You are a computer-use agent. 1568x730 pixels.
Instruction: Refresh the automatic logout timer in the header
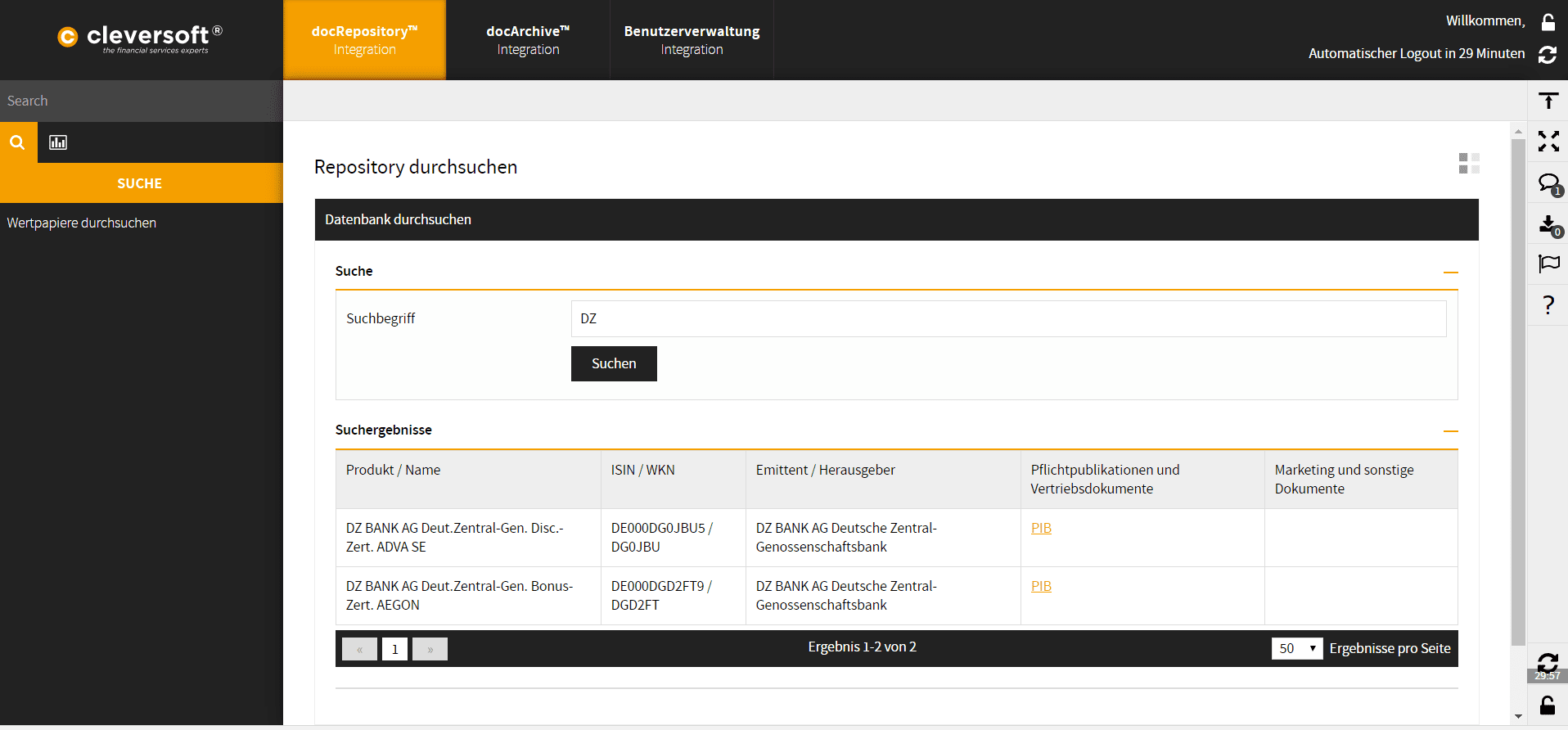(x=1548, y=55)
